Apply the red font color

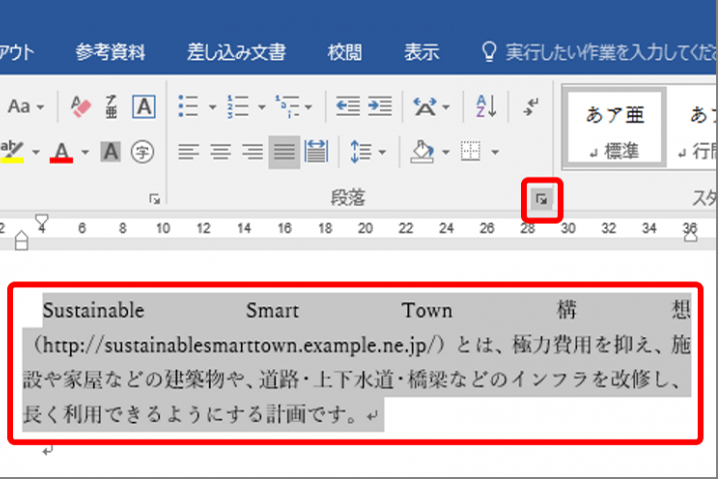point(61,152)
